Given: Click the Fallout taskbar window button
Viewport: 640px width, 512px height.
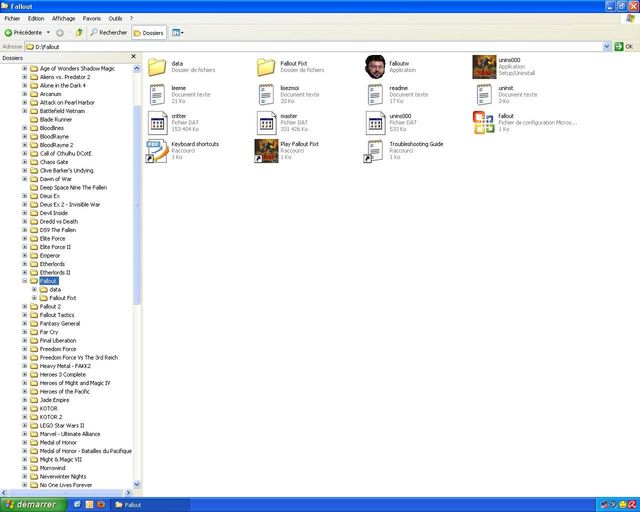Looking at the screenshot, I should (150, 505).
